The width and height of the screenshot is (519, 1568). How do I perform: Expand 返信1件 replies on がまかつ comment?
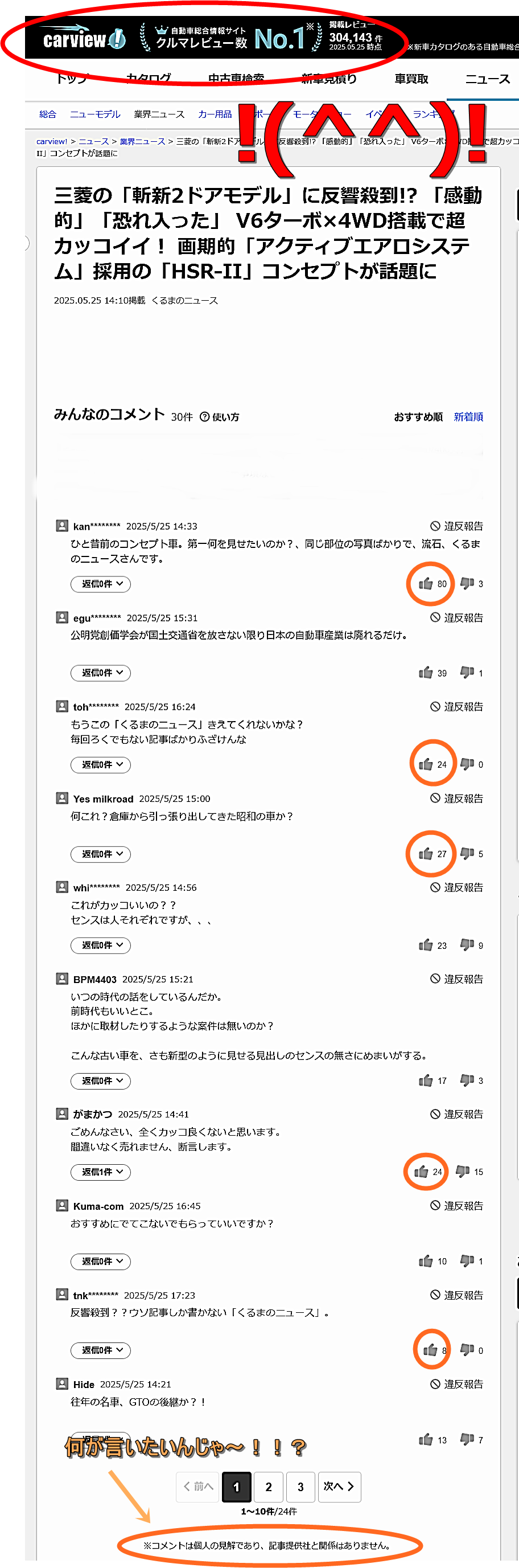[100, 1172]
